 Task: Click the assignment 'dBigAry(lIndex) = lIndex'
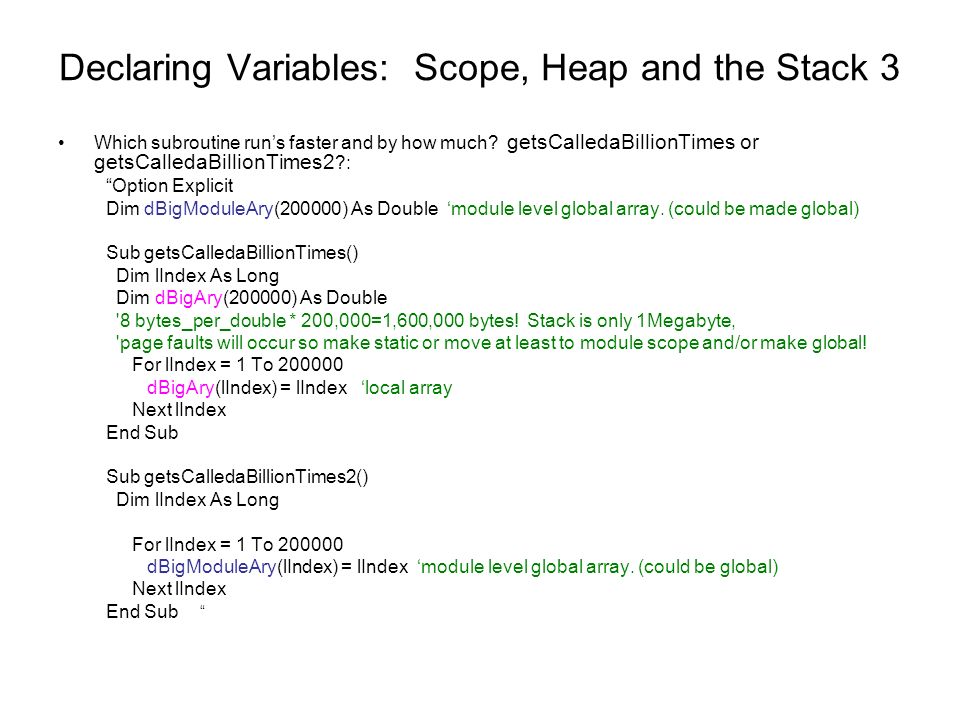(x=247, y=388)
